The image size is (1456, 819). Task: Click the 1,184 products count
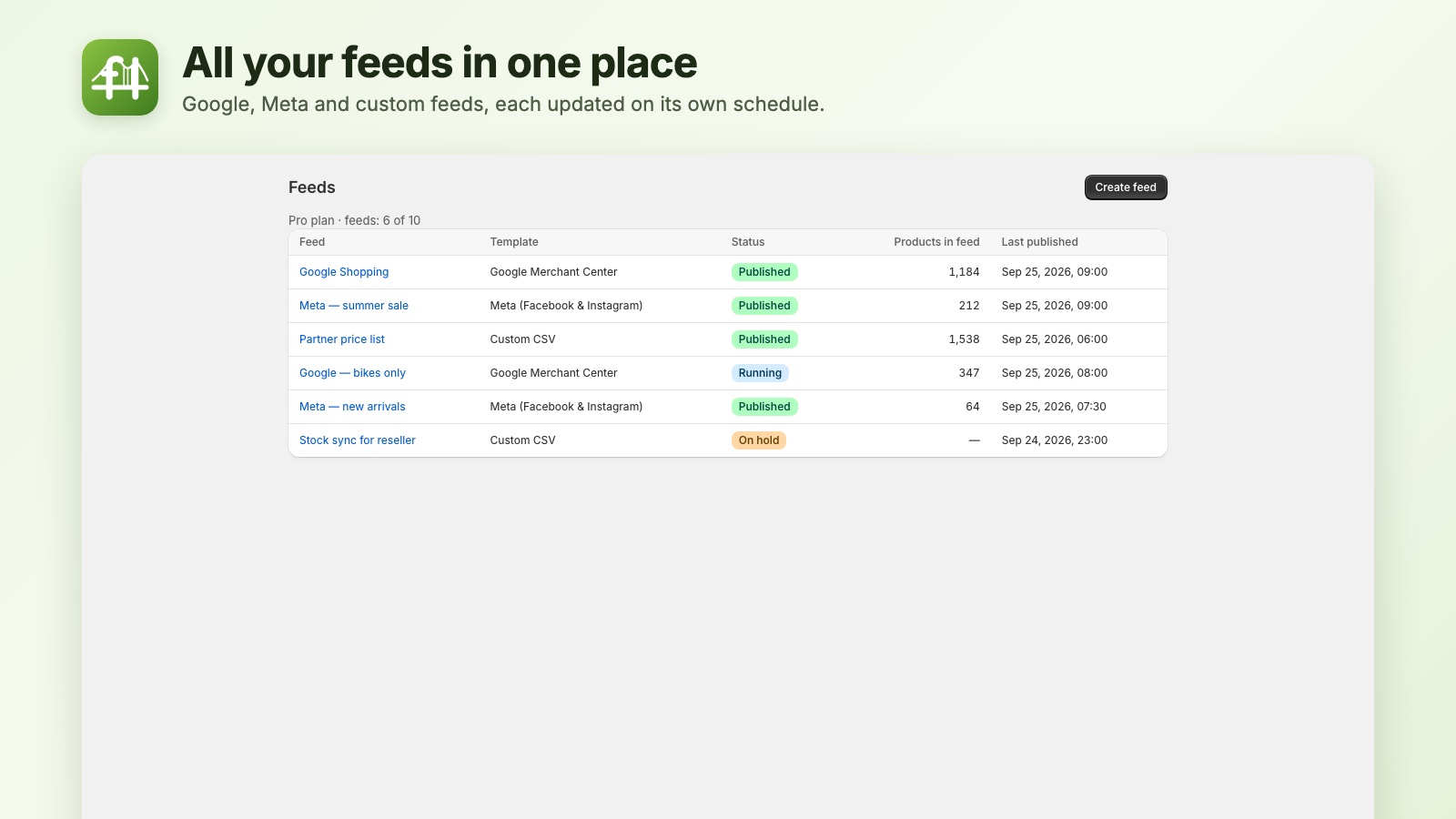click(x=964, y=272)
